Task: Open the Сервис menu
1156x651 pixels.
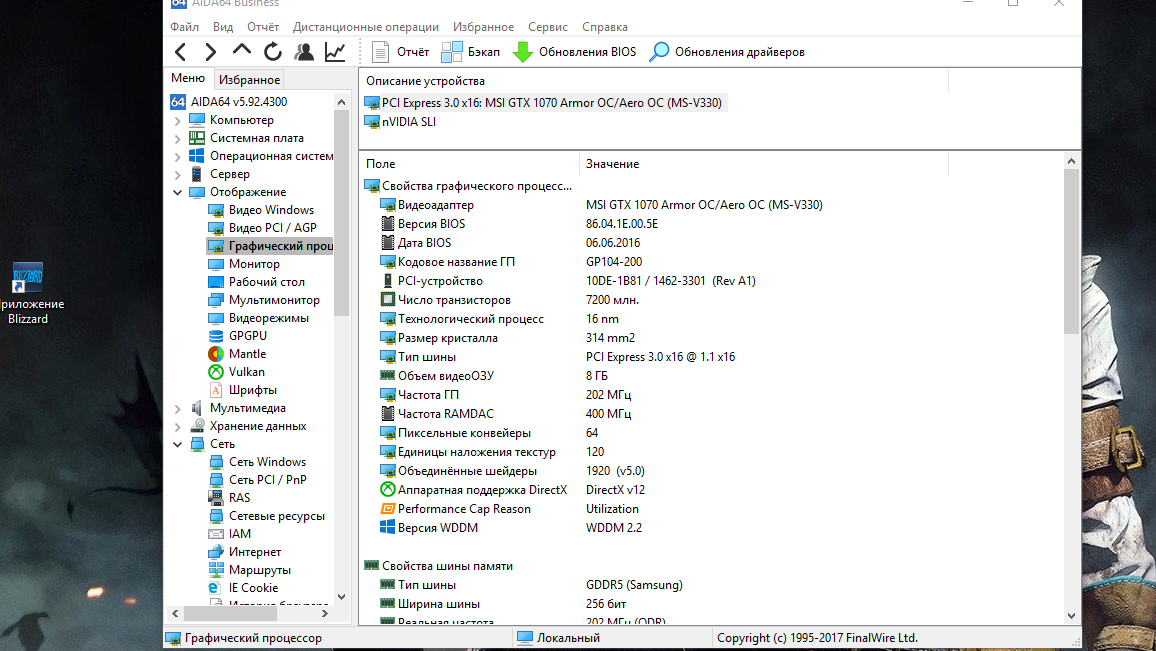Action: [548, 27]
